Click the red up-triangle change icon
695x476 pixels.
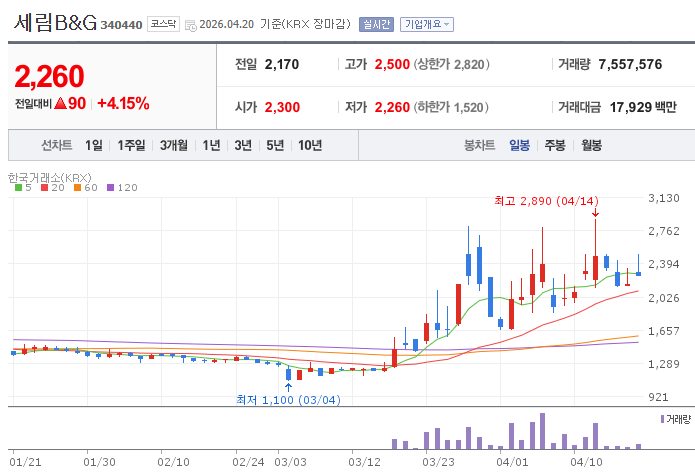60,103
